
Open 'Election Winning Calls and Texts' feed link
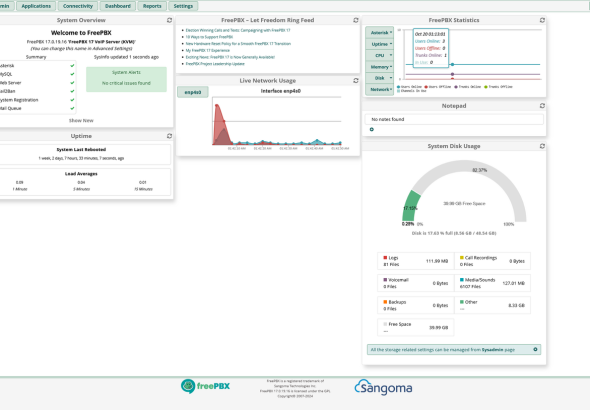(238, 30)
